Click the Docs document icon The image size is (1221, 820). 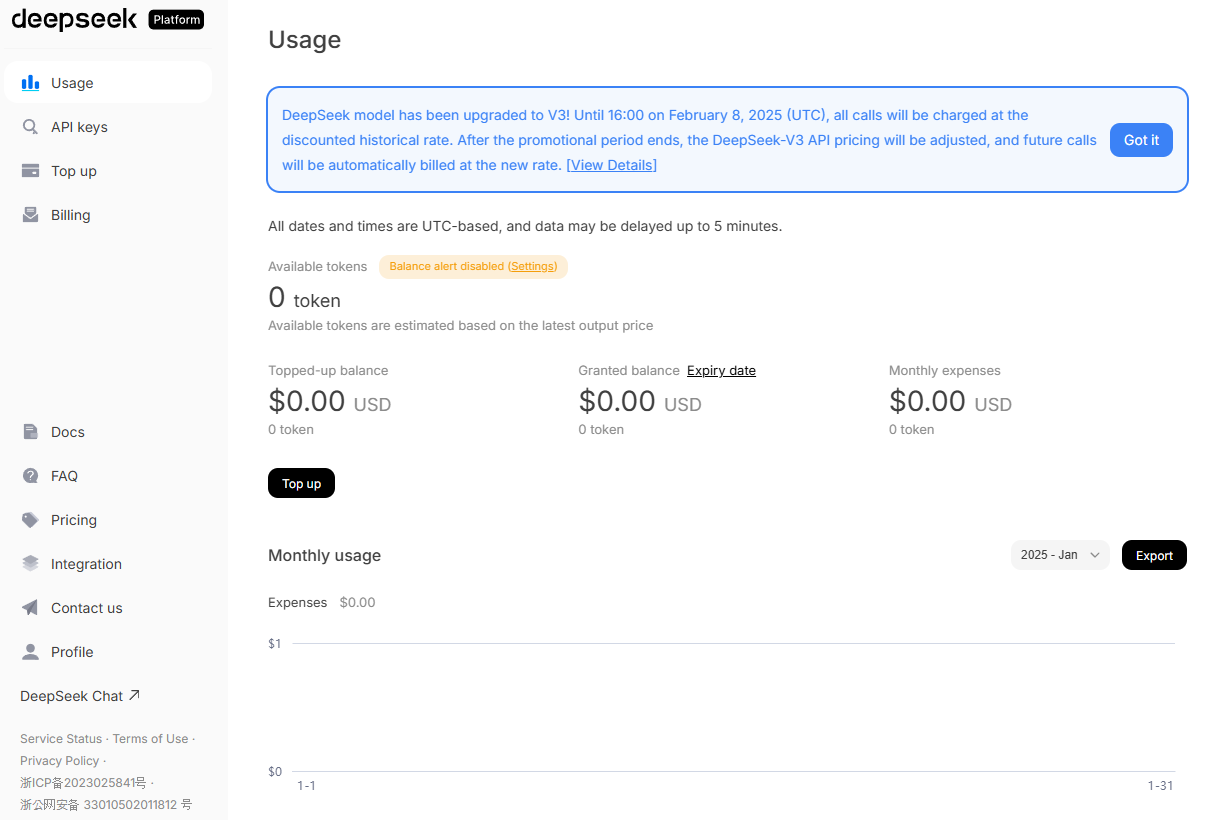31,432
